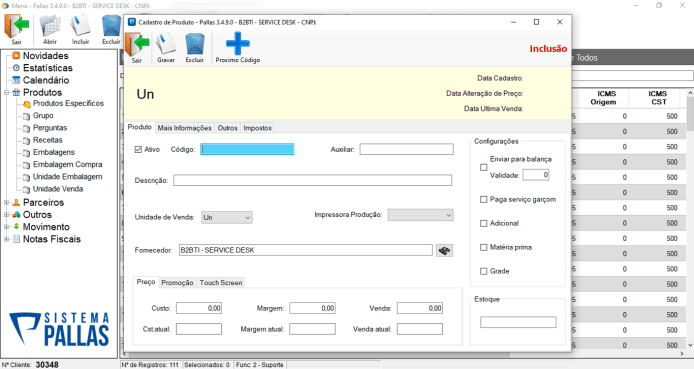Click the ICMS Origem column header

603,98
